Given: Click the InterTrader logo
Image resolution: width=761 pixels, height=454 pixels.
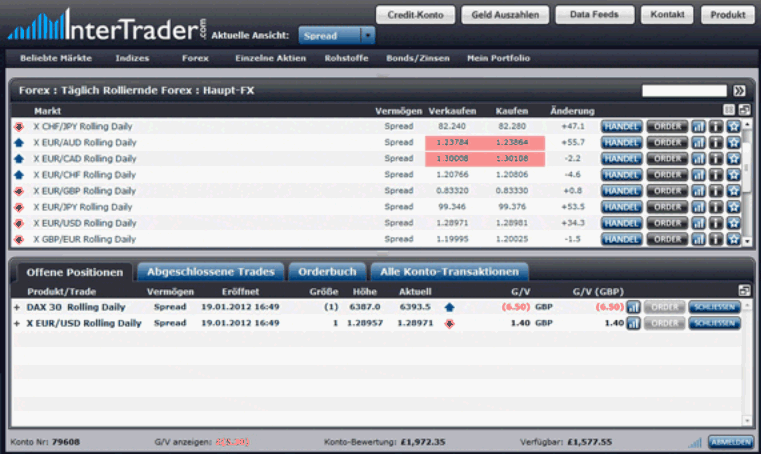Looking at the screenshot, I should coord(107,25).
